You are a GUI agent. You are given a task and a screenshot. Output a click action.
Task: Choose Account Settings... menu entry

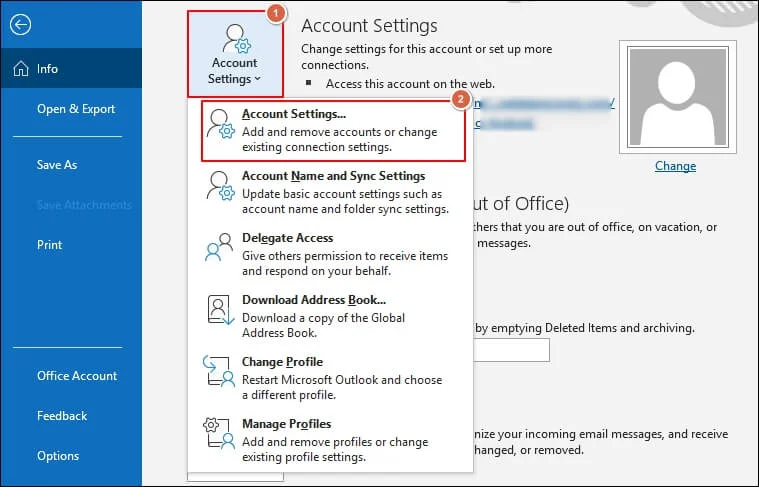point(333,131)
